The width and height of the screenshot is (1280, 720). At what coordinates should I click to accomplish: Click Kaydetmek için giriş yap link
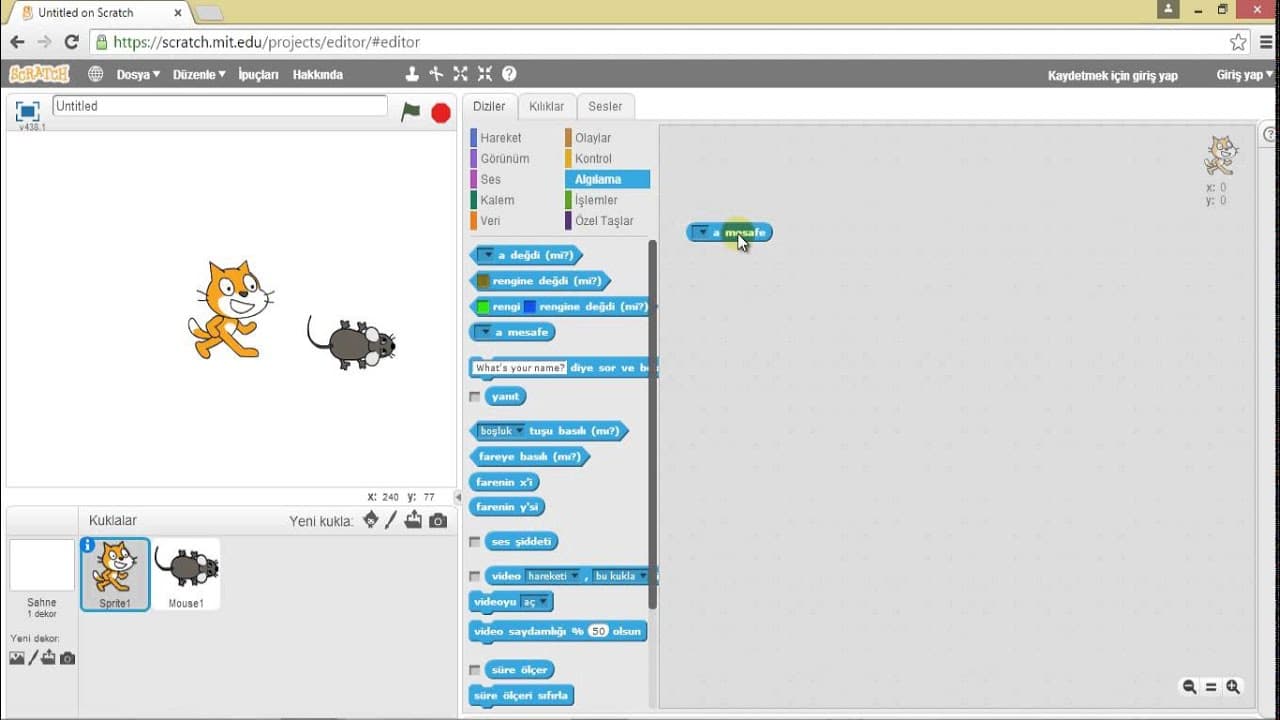click(1112, 75)
